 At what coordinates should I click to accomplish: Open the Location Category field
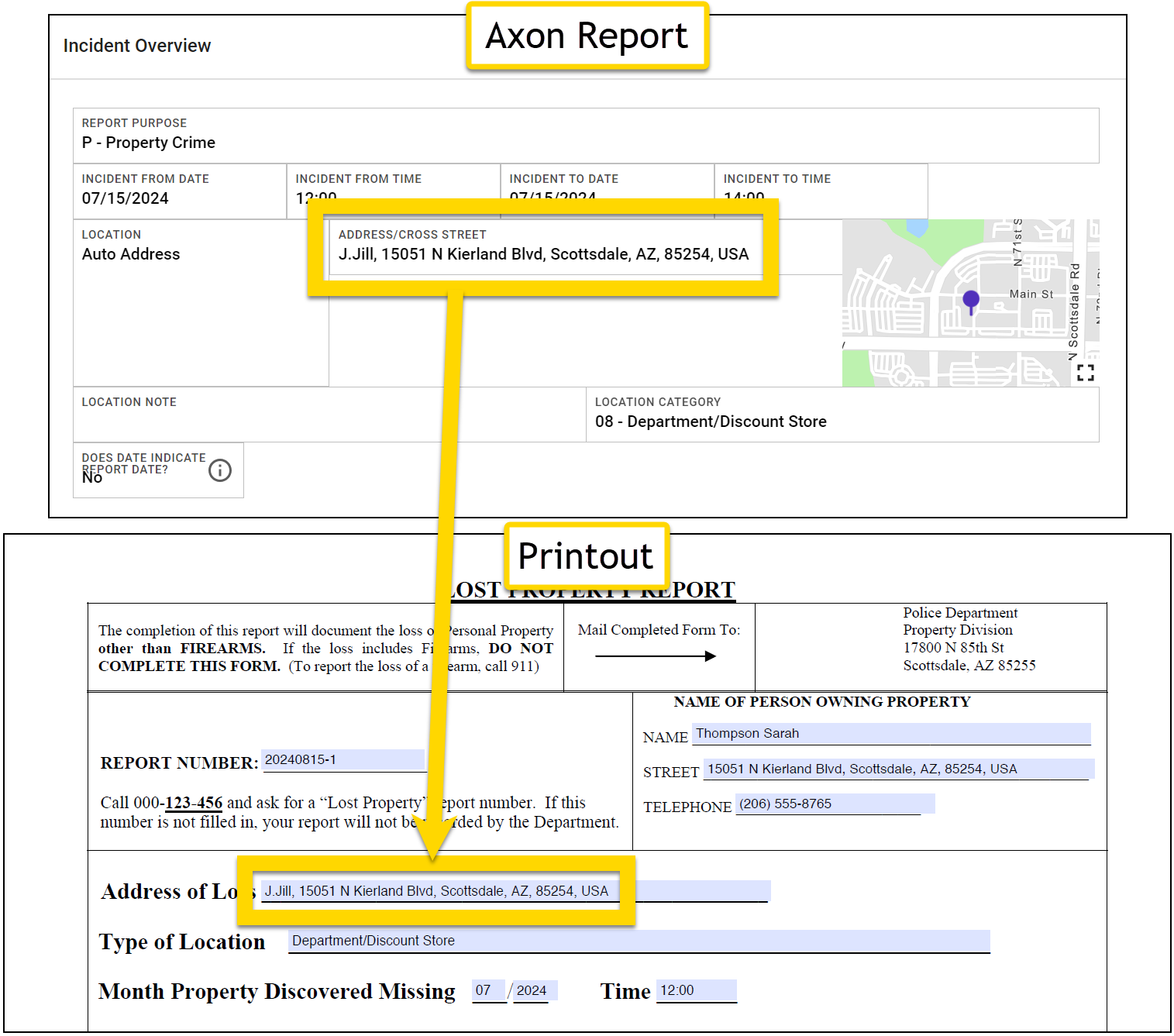click(x=842, y=415)
